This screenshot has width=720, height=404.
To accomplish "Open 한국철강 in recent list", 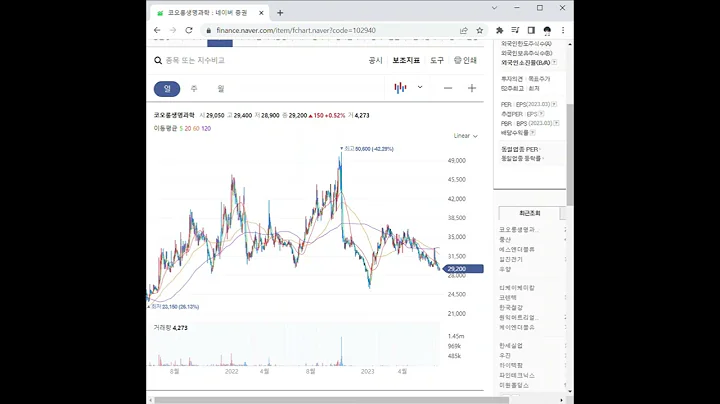I will click(x=511, y=308).
